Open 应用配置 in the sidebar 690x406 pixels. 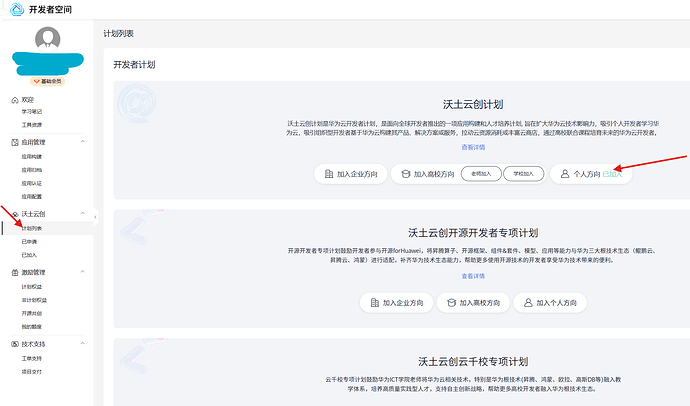click(32, 197)
